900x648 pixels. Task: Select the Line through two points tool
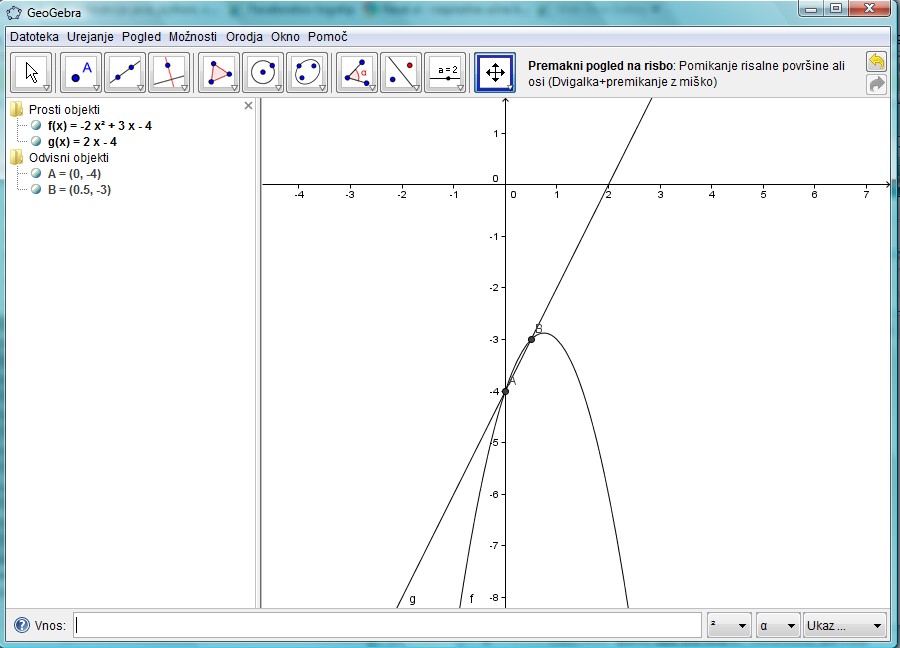pos(125,73)
